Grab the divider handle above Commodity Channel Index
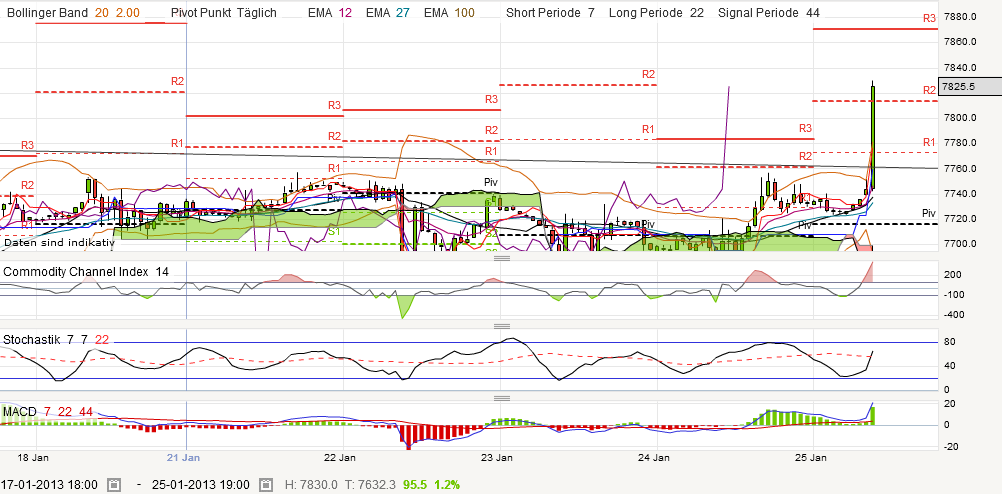Viewport: 1002px width, 494px height. [502, 258]
